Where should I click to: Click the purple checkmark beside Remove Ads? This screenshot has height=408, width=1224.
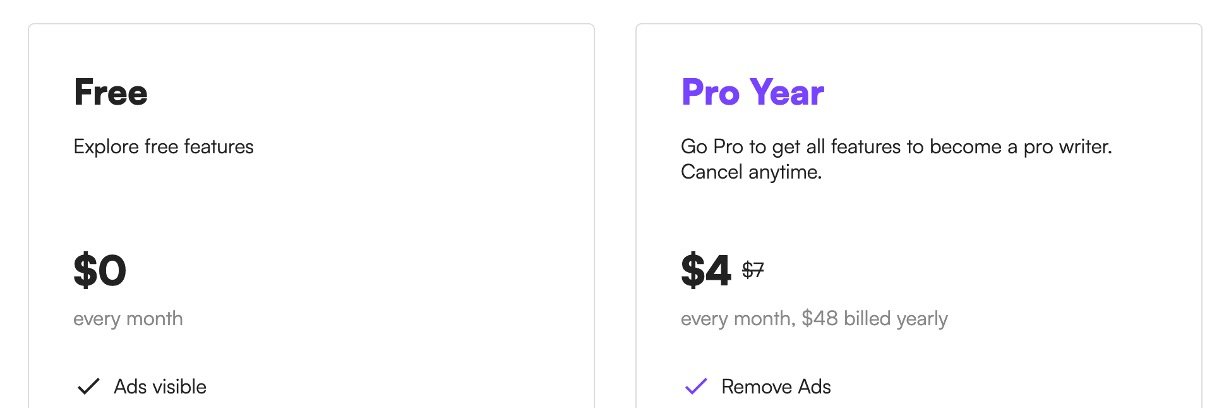click(695, 387)
